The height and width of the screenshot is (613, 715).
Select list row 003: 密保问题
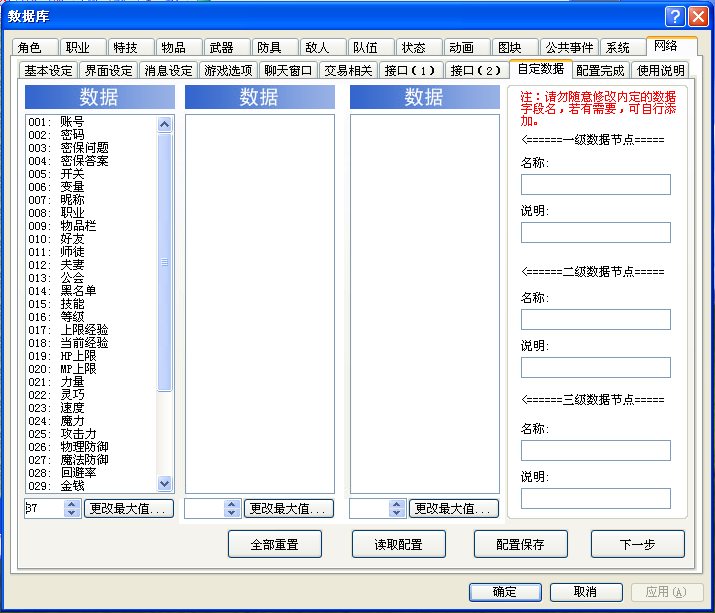(x=91, y=148)
